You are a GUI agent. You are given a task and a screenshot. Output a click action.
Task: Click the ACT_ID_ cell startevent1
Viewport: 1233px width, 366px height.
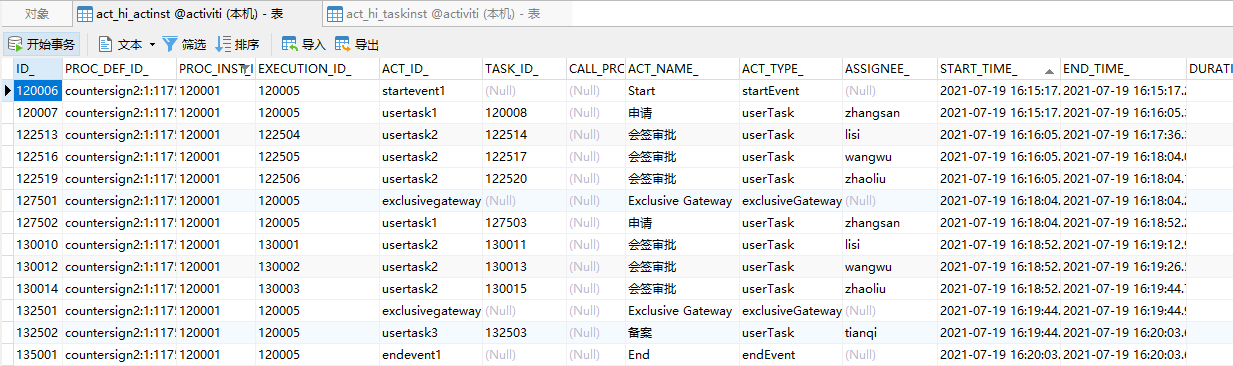[x=430, y=90]
